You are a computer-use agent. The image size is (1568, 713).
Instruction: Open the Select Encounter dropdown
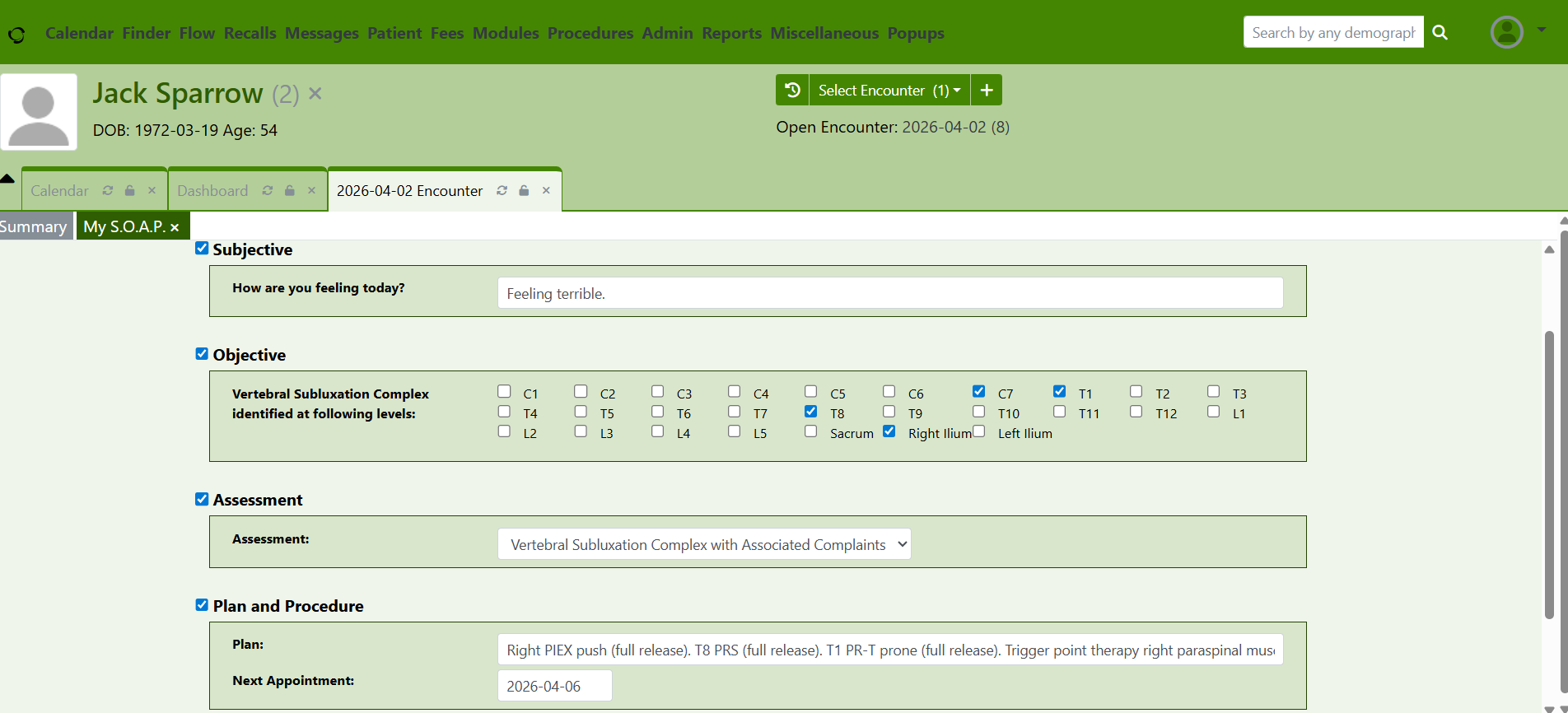pos(889,90)
